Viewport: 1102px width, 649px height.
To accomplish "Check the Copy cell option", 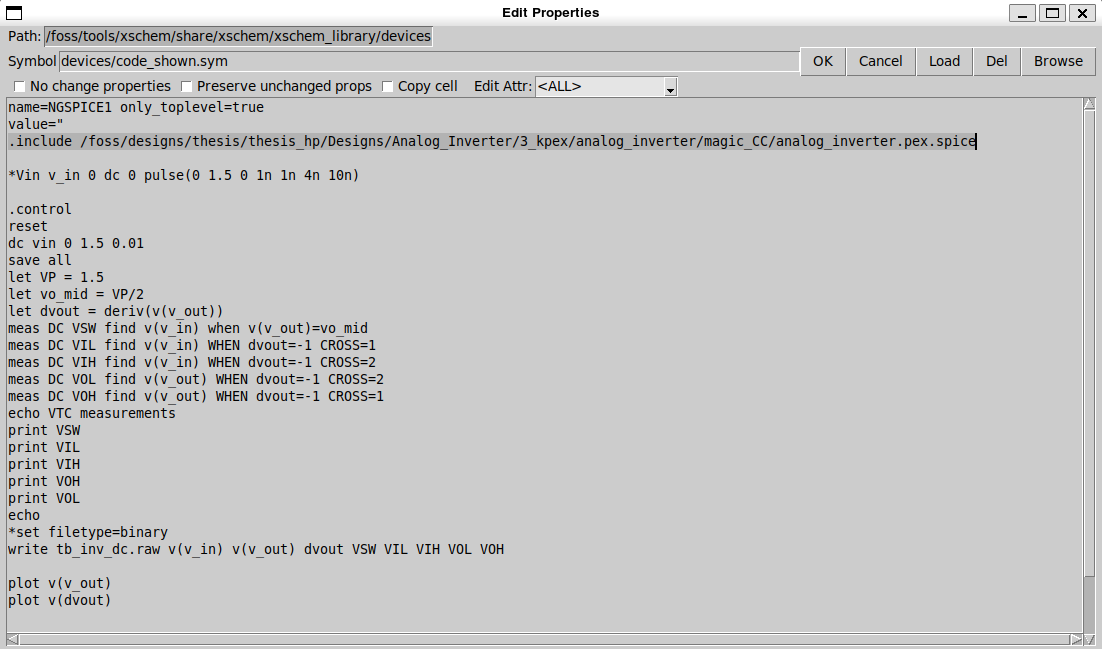I will click(x=388, y=87).
